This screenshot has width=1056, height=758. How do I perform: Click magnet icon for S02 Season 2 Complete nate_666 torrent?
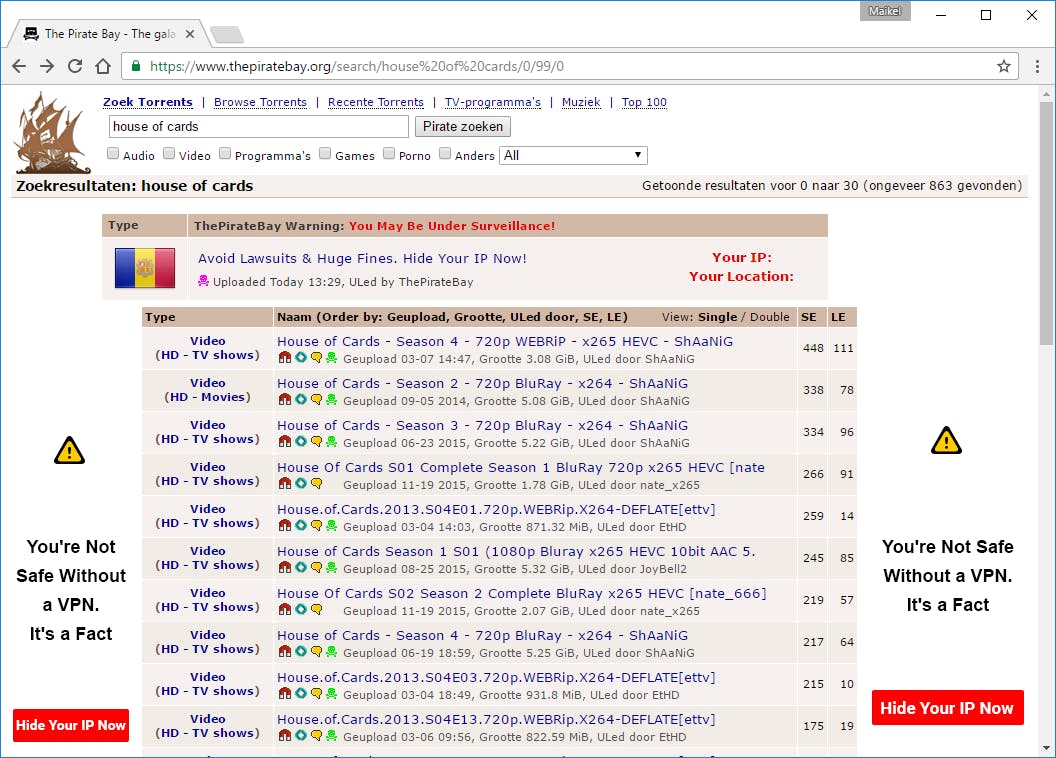285,610
